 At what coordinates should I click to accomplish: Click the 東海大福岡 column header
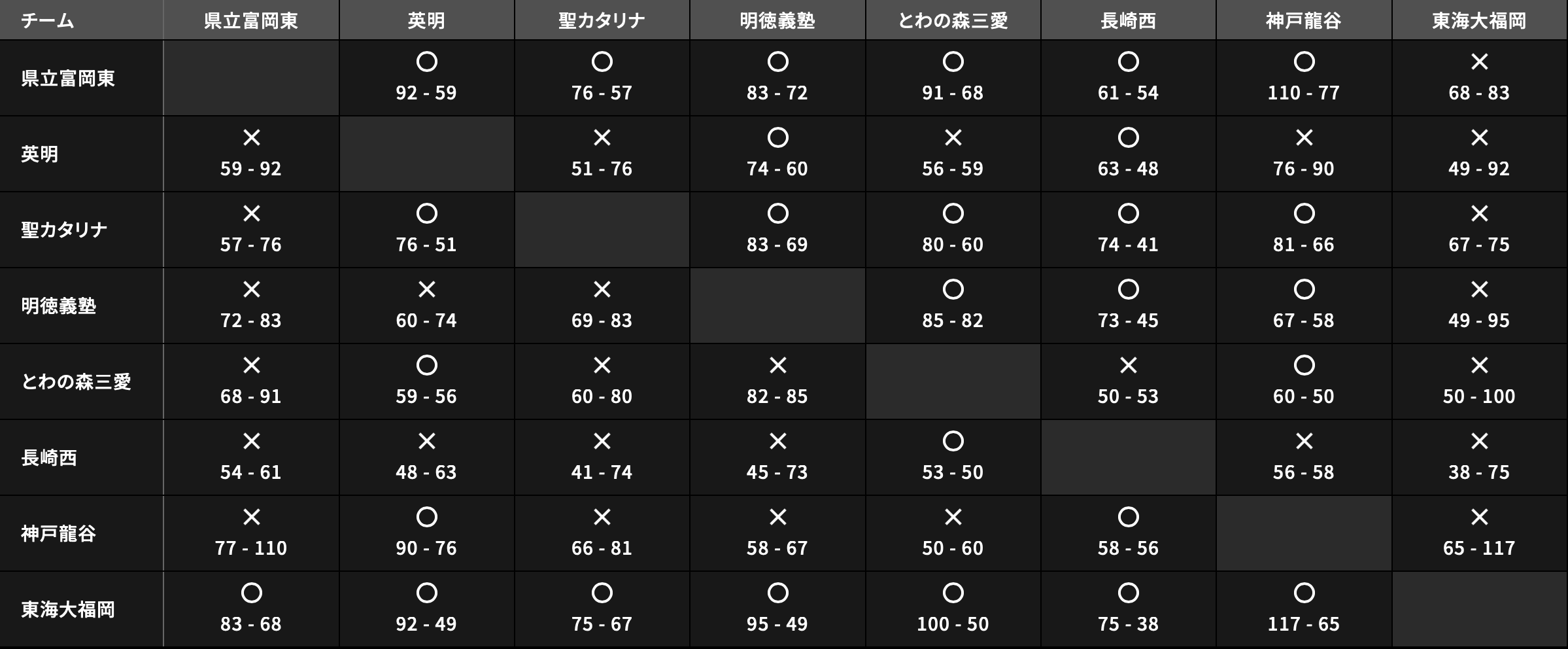(x=1479, y=21)
